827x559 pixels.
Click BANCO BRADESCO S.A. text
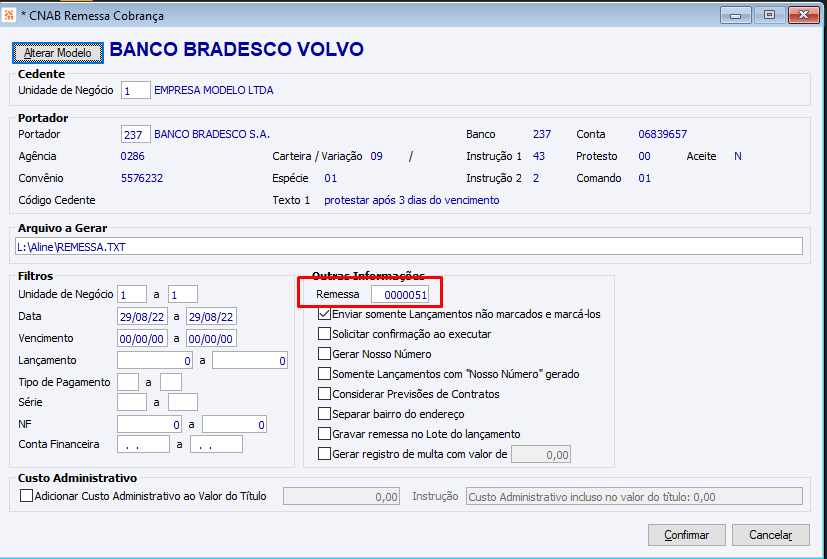(x=212, y=134)
